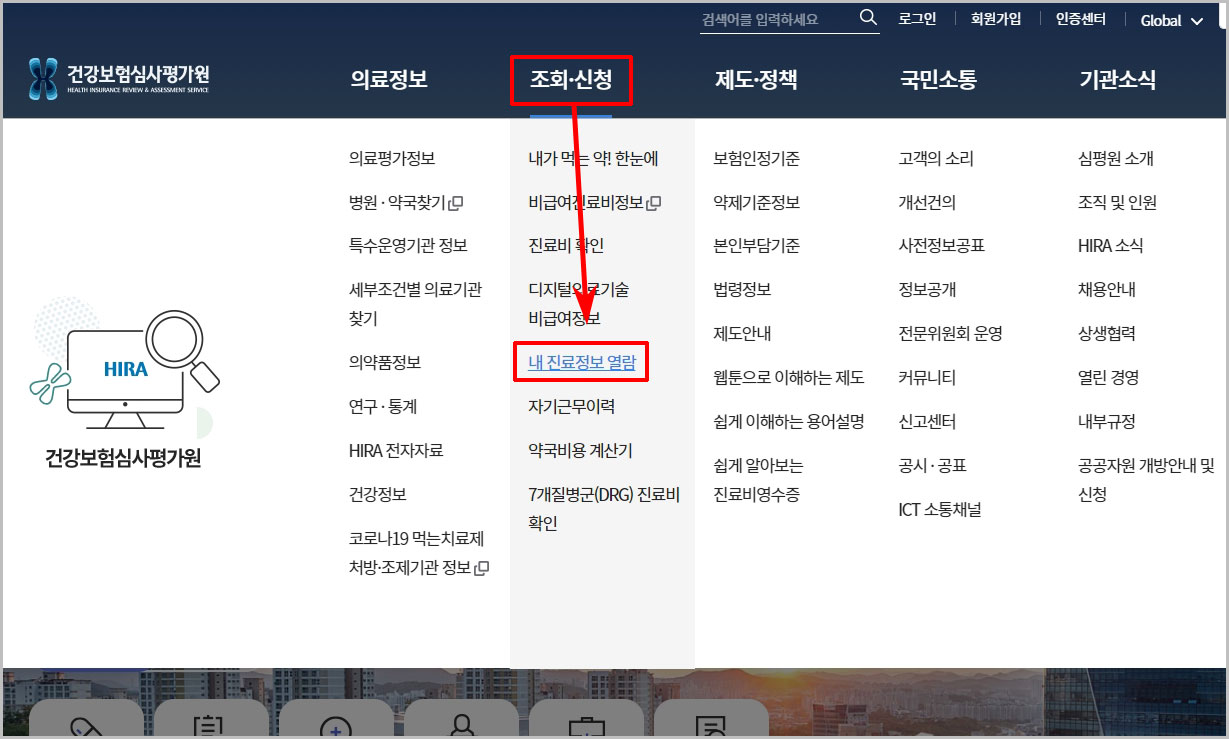Click the clipboard list quick-link icon
The height and width of the screenshot is (739, 1229).
coord(210,728)
